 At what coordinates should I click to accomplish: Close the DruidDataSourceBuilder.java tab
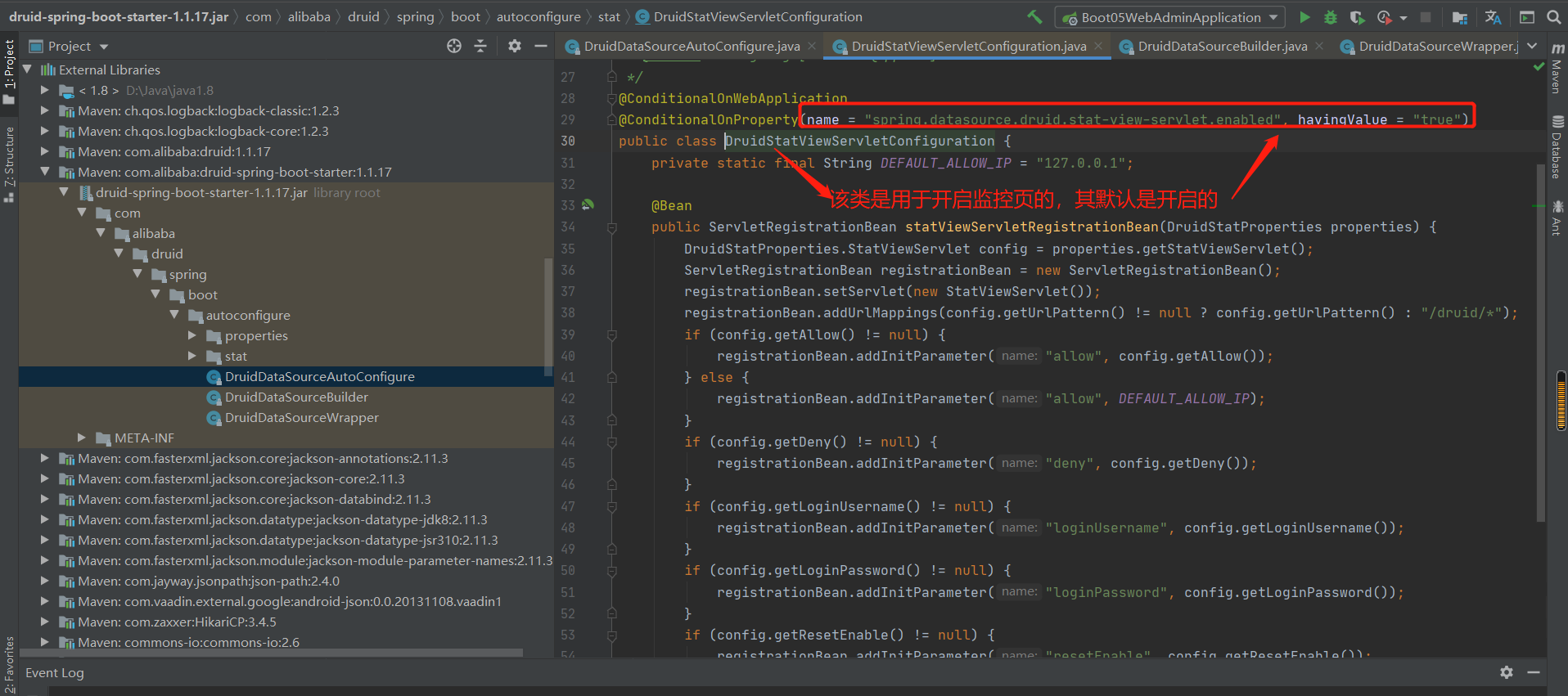[x=1319, y=47]
